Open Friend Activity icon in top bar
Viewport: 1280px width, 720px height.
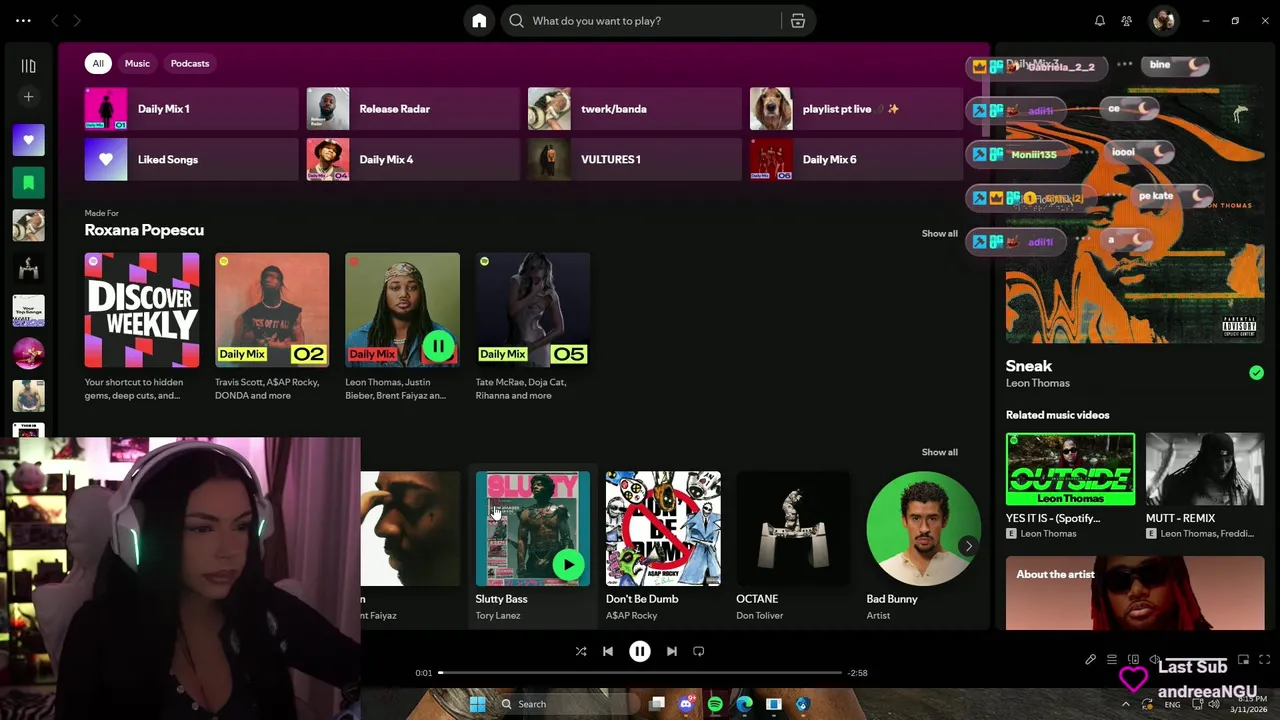1127,21
